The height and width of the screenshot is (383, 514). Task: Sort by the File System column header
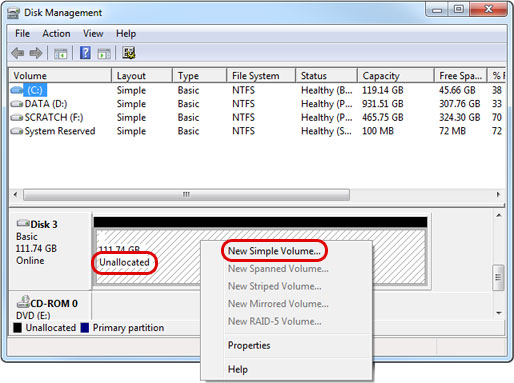click(x=261, y=76)
